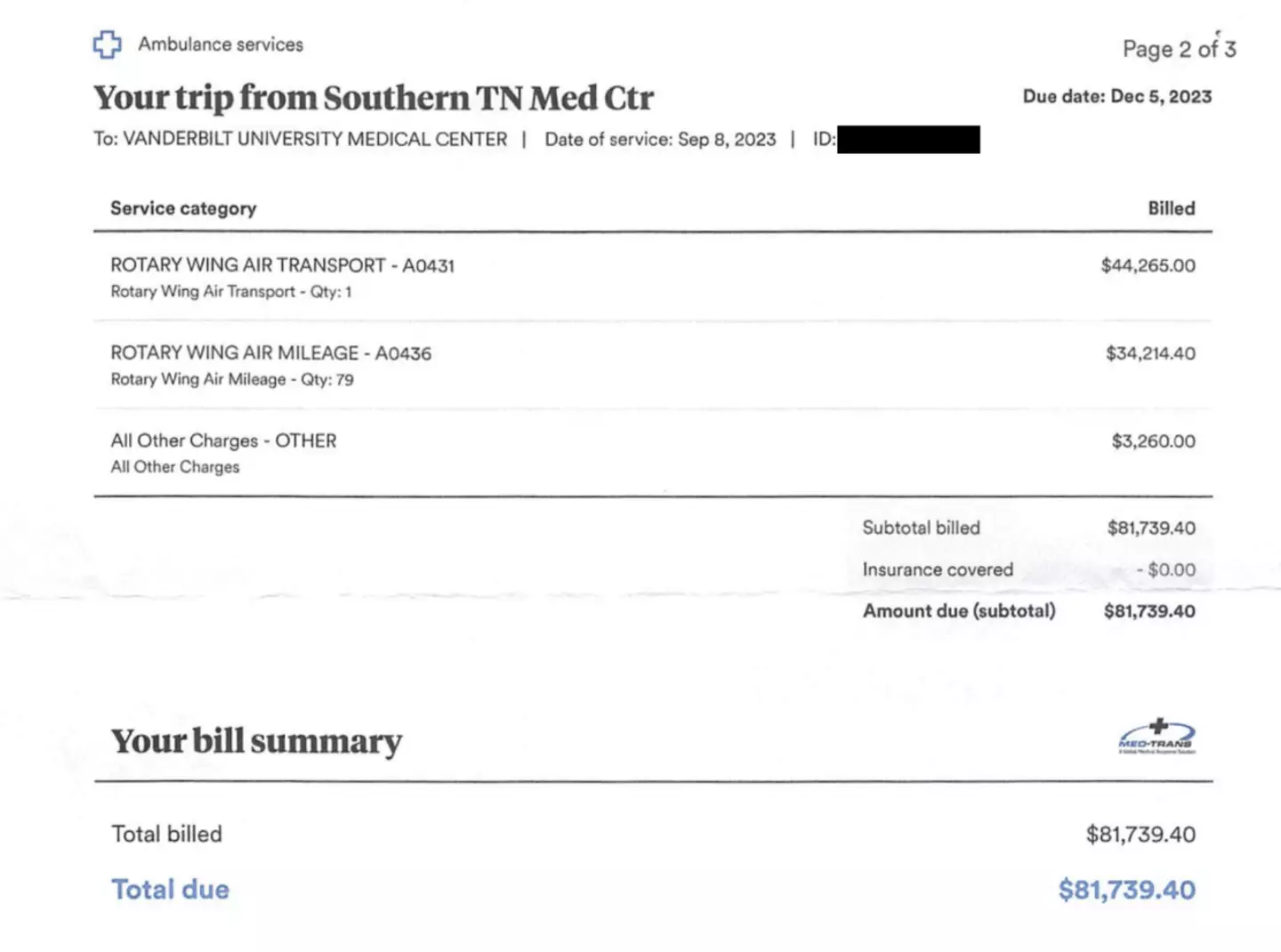The height and width of the screenshot is (952, 1281).
Task: Click the $34,214.40 mileage amount
Action: click(1150, 353)
